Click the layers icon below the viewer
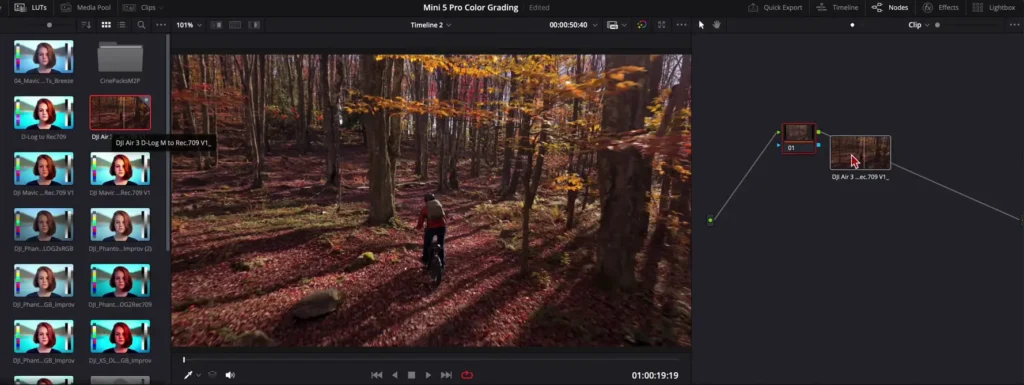This screenshot has width=1024, height=385. [x=212, y=375]
